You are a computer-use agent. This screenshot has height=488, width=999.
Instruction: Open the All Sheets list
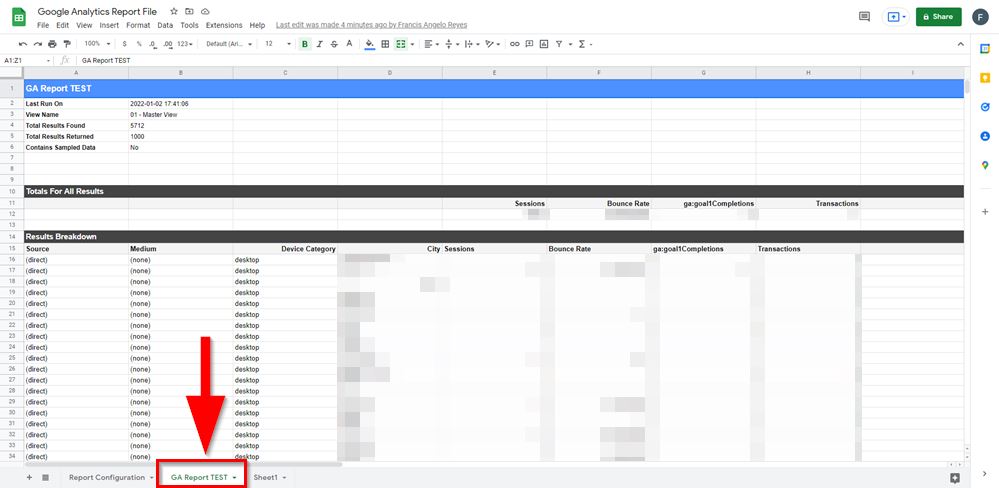45,477
